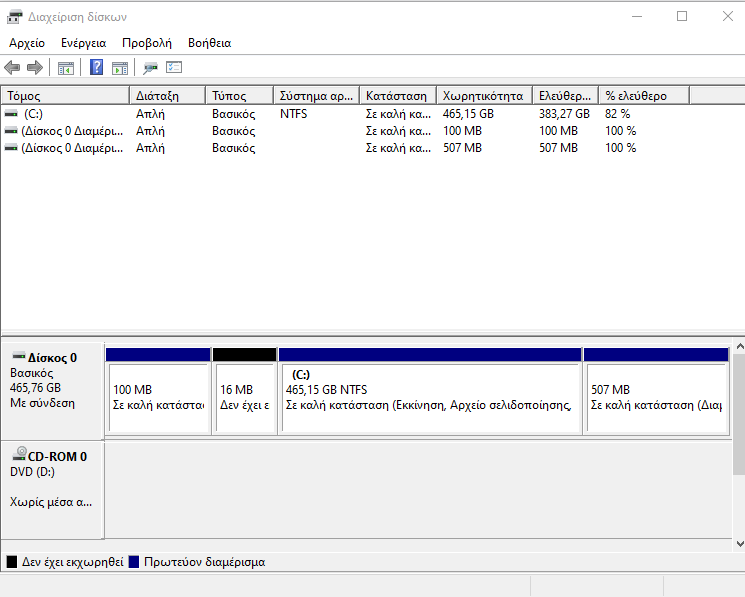Click the show/hide console tree icon
Screen dimensions: 745x597
[66, 68]
